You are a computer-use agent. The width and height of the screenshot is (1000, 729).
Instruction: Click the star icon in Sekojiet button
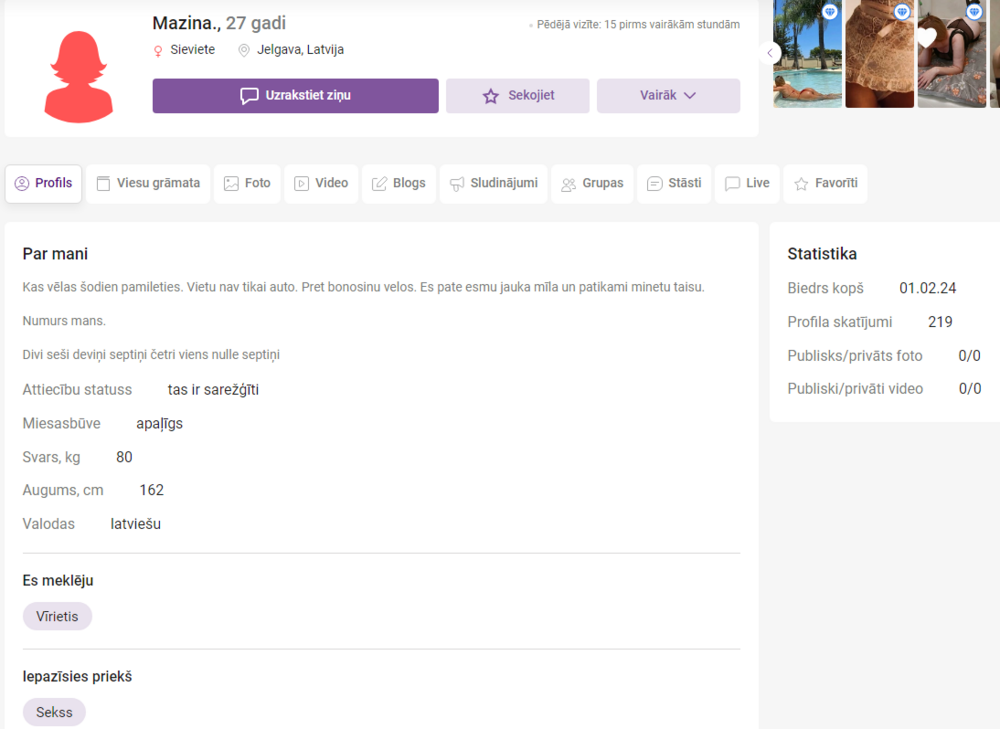point(490,96)
